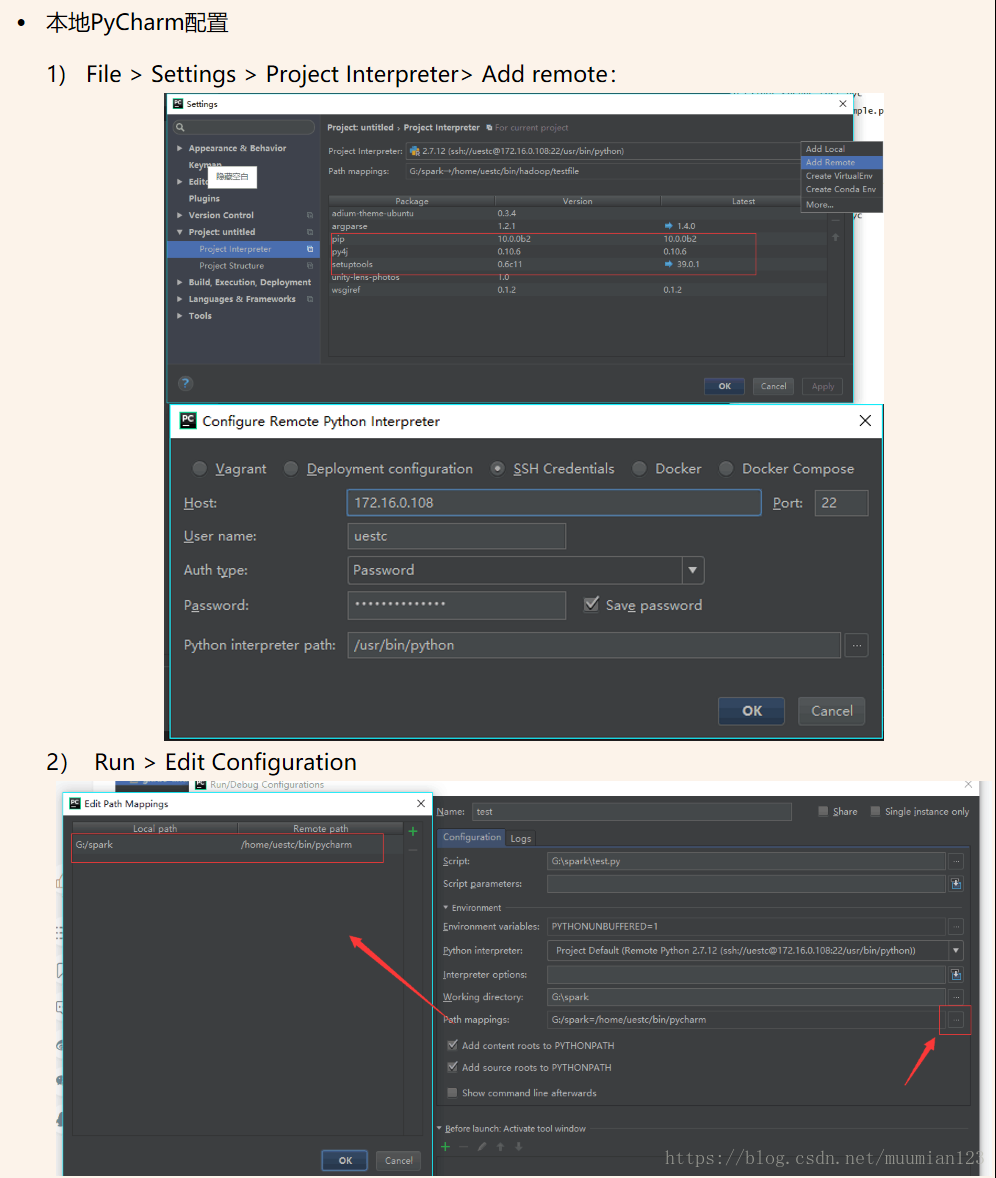The height and width of the screenshot is (1178, 996).
Task: Enable Show command line afterwards
Action: [452, 1092]
